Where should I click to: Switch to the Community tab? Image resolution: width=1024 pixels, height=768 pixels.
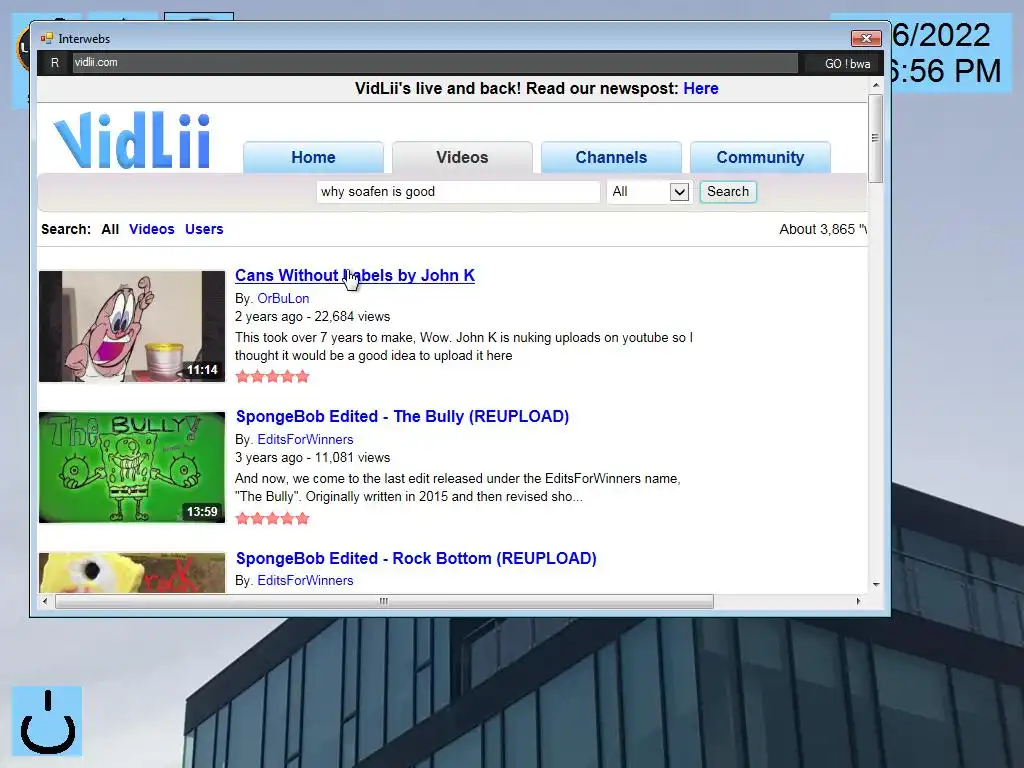coord(760,157)
